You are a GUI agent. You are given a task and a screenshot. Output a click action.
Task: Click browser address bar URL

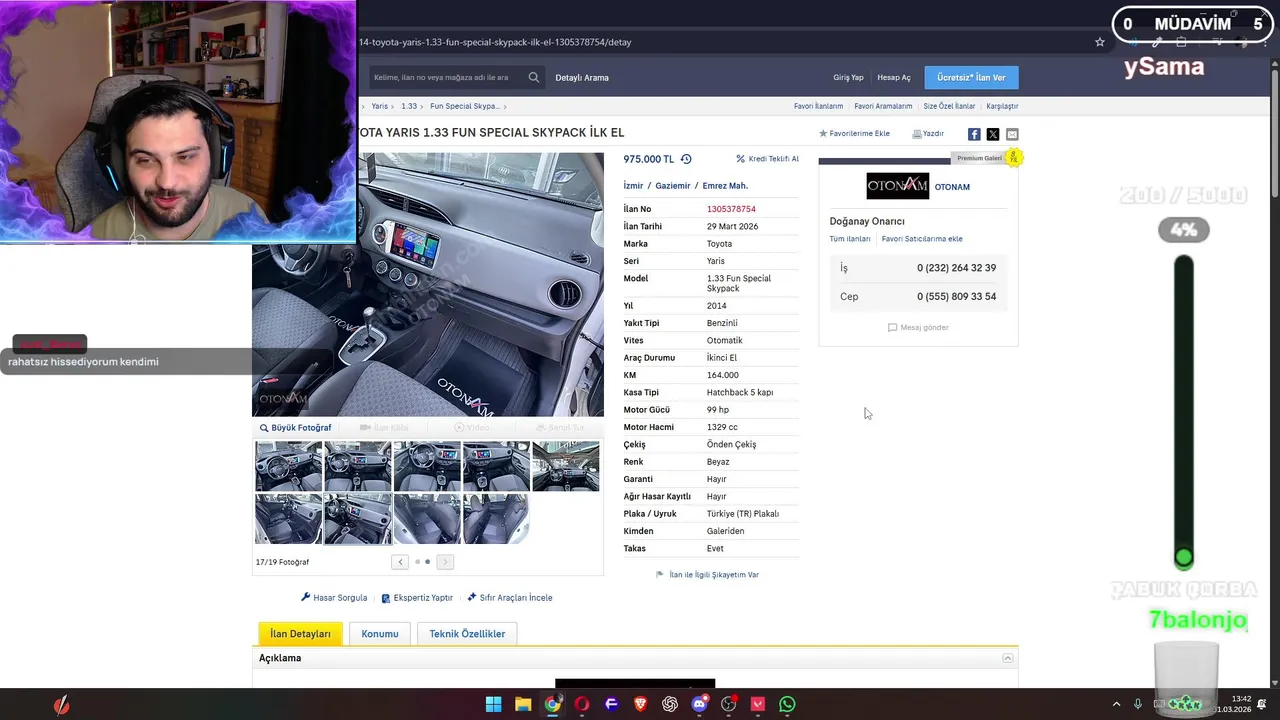495,42
